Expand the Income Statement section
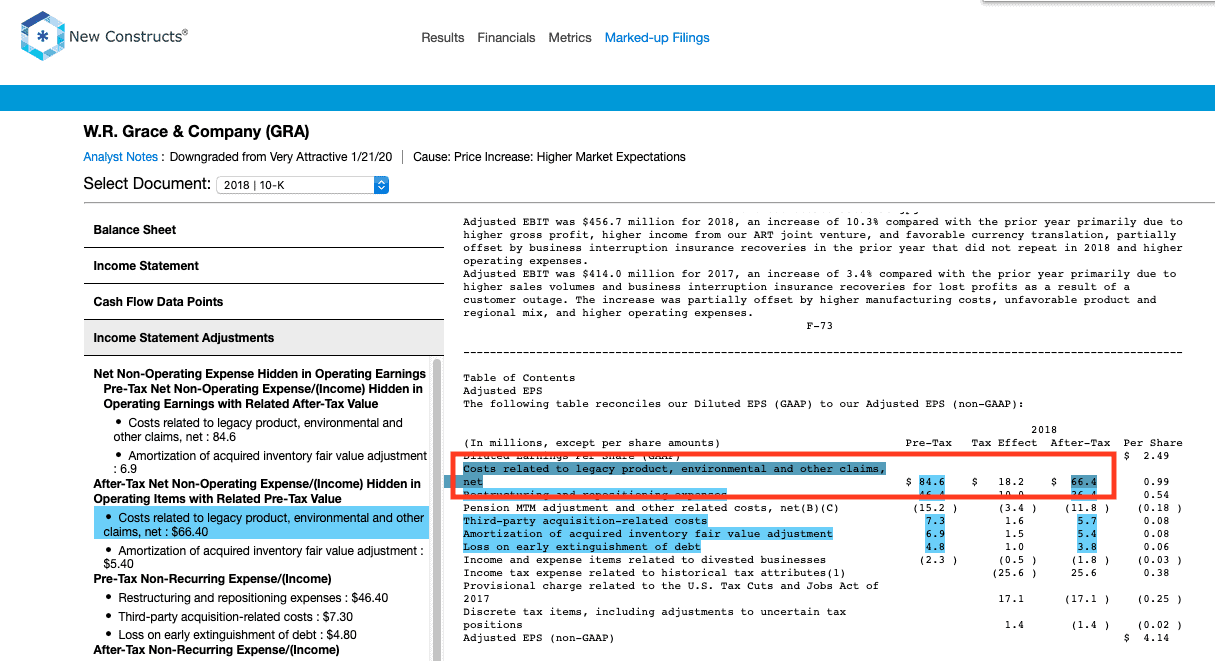The image size is (1215, 661). pos(264,266)
